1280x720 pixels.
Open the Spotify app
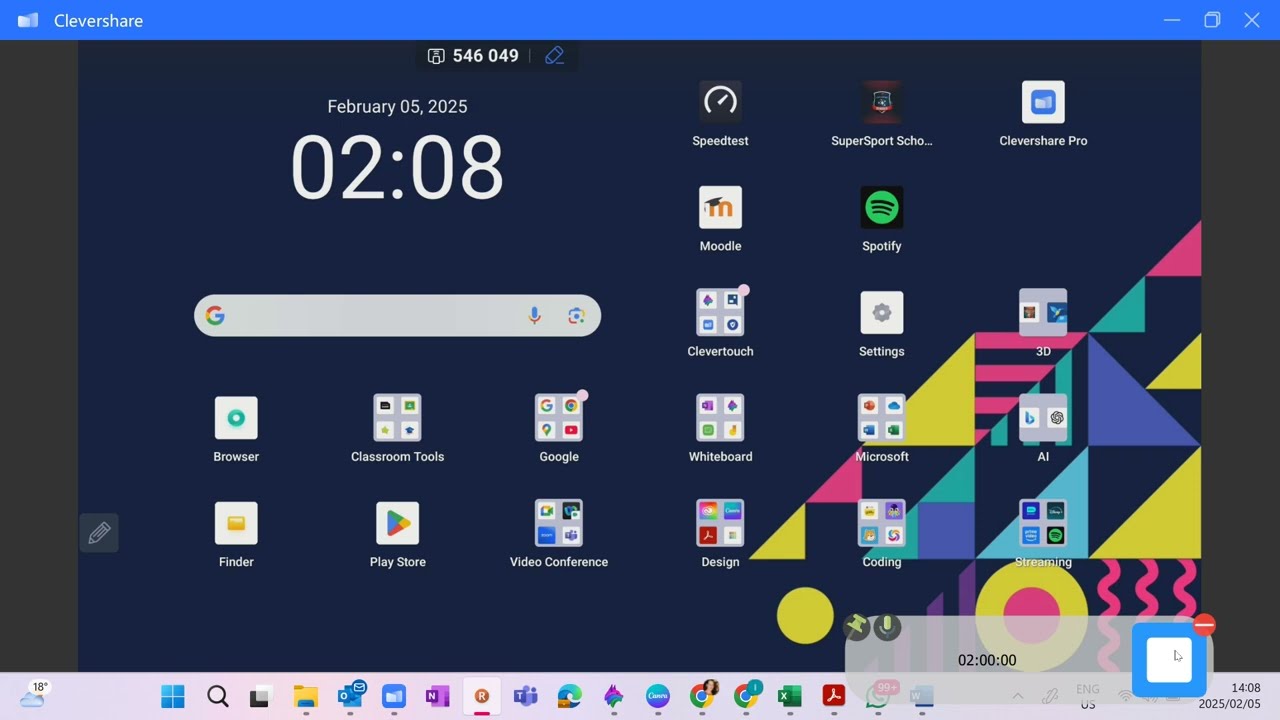881,207
